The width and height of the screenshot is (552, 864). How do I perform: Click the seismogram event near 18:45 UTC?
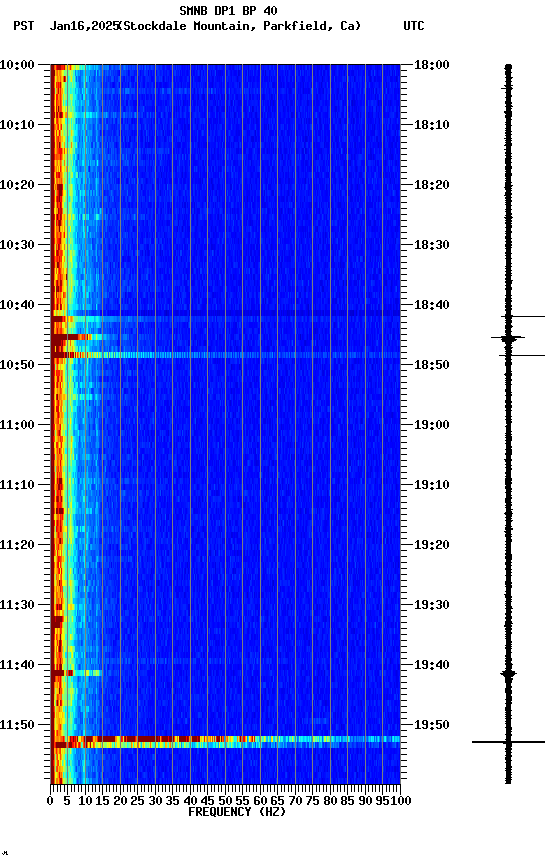point(508,337)
